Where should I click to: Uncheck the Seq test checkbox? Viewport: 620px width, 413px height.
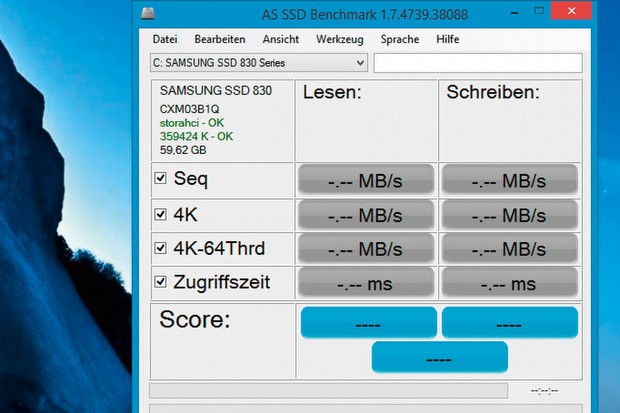pyautogui.click(x=160, y=178)
